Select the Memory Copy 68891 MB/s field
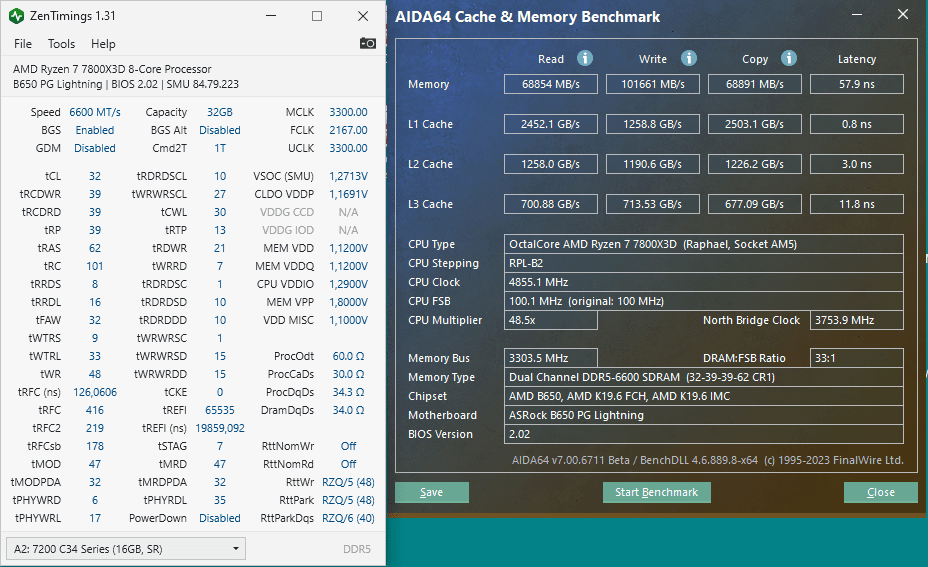 click(755, 84)
